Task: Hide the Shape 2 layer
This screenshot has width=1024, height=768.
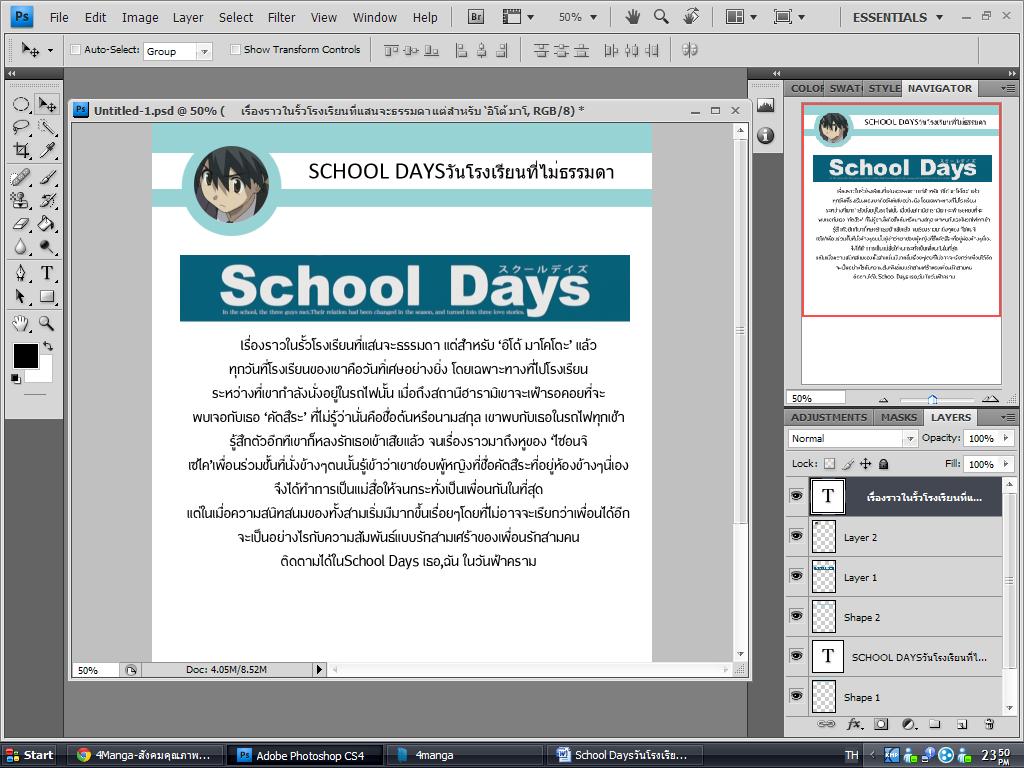Action: pyautogui.click(x=797, y=616)
